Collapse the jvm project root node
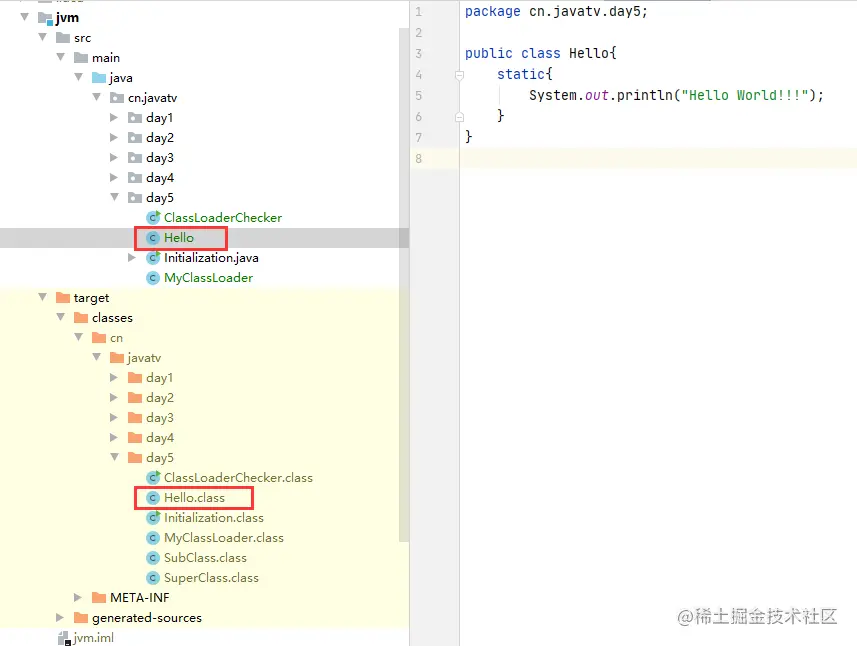Viewport: 857px width, 646px height. (x=25, y=17)
